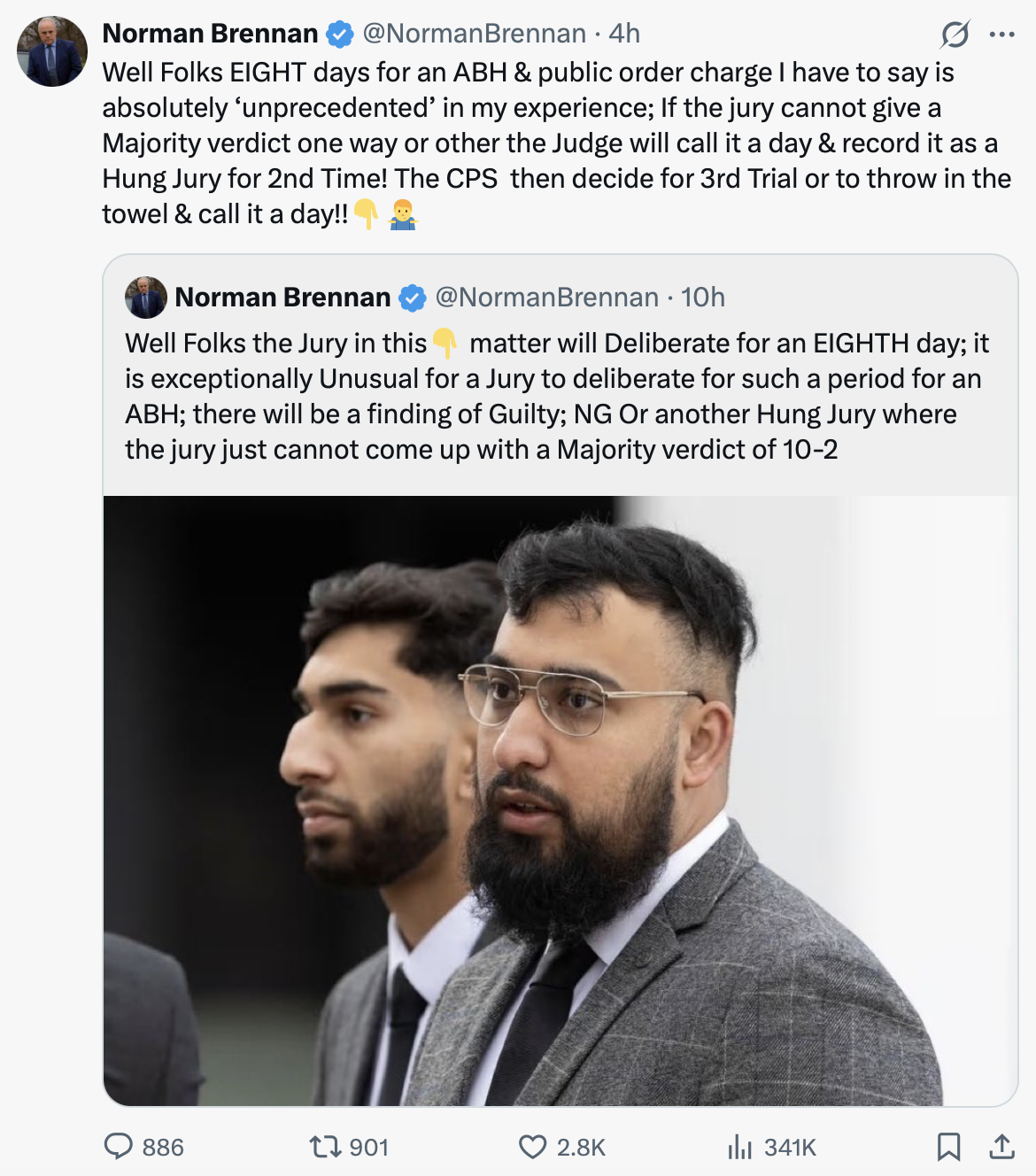
Task: Repost this tweet with retweet icon
Action: tap(325, 1148)
